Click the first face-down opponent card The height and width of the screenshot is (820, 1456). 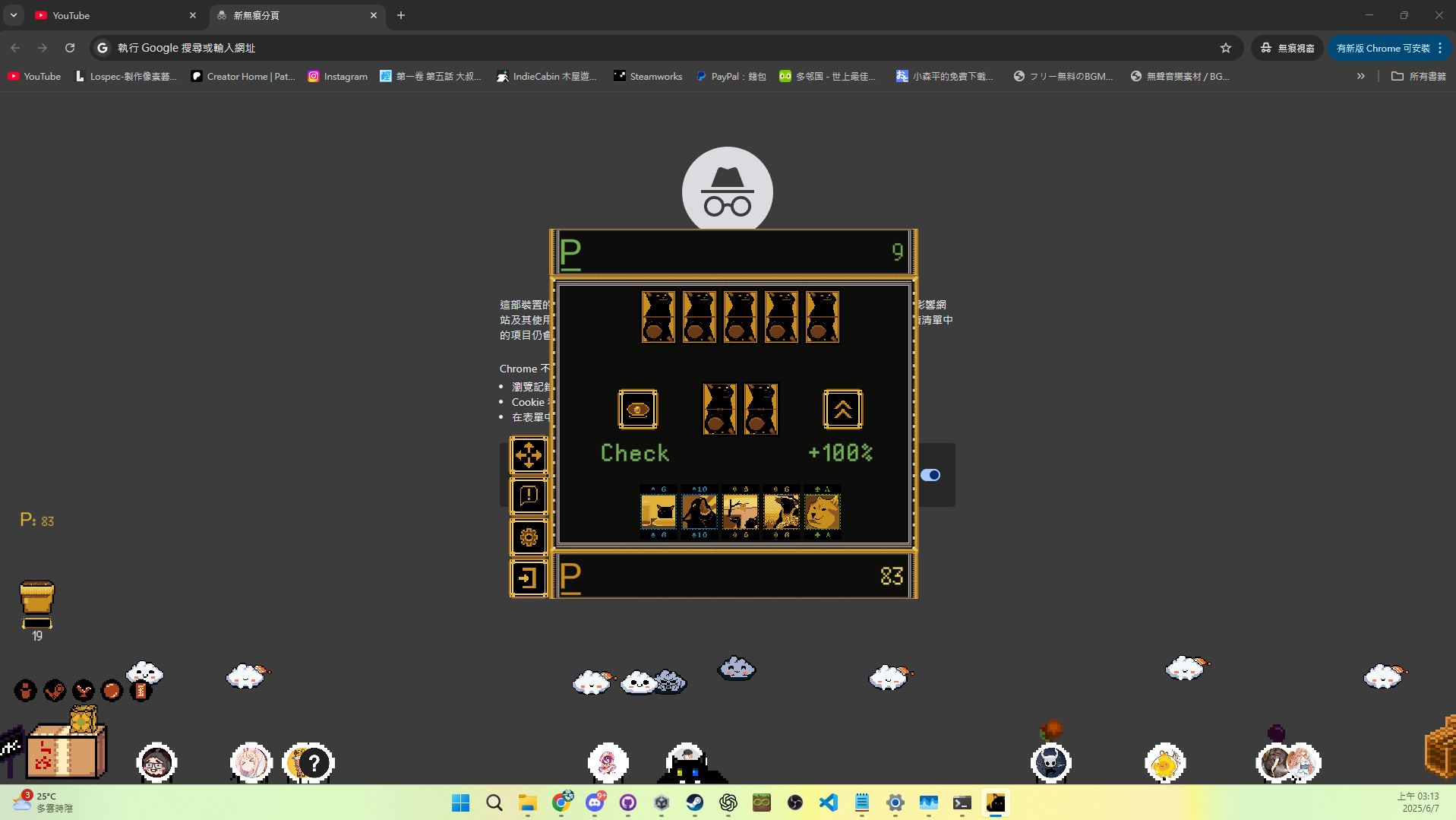pyautogui.click(x=659, y=317)
